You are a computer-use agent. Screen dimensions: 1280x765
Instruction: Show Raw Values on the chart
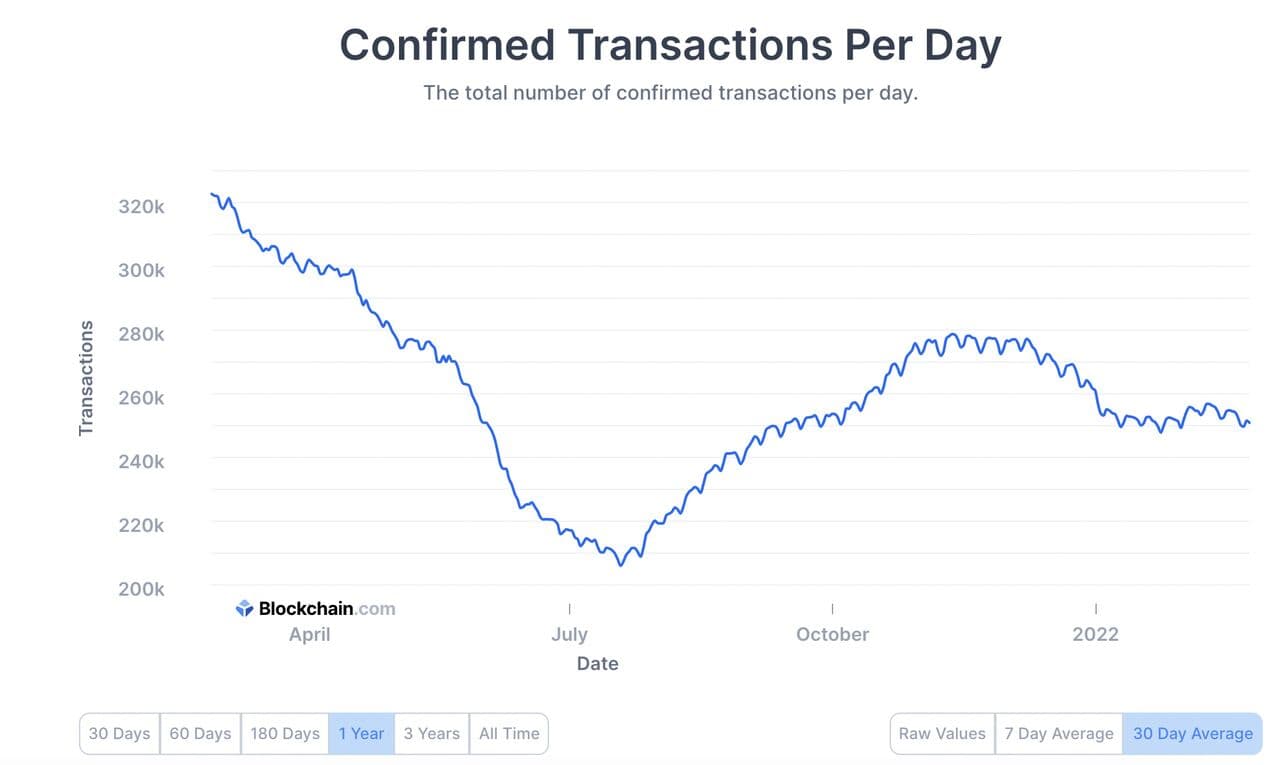942,733
